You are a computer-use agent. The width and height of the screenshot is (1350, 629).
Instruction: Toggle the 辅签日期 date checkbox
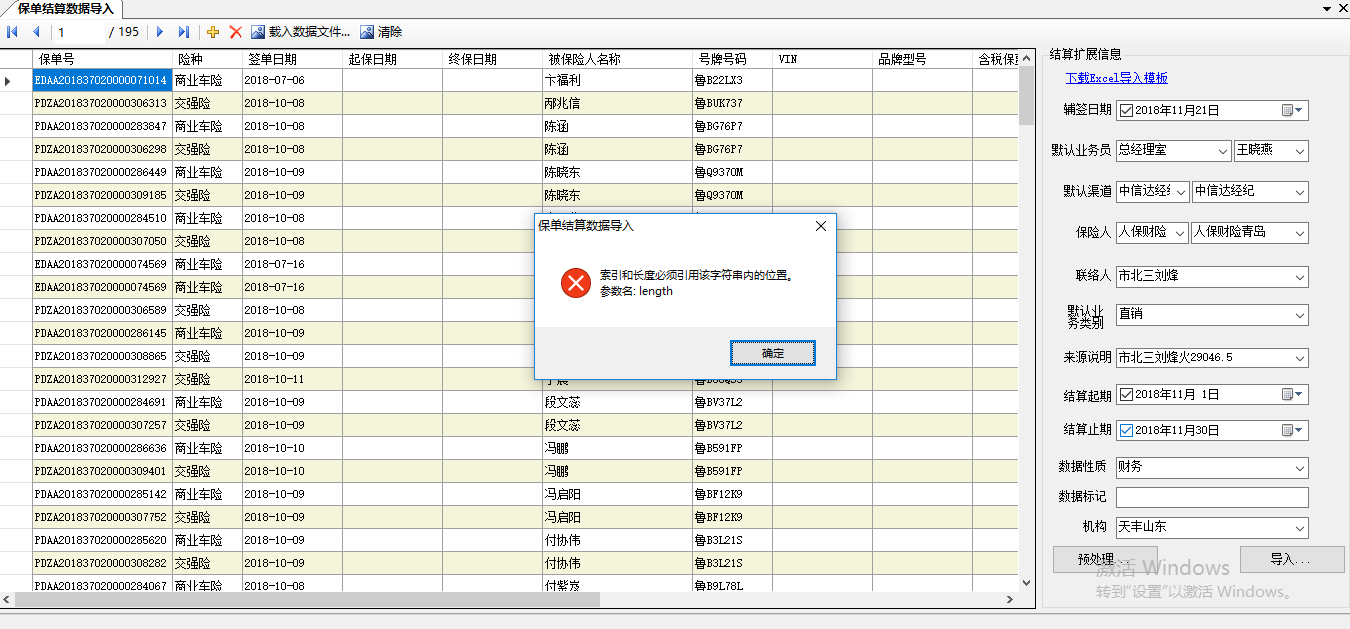pyautogui.click(x=1127, y=110)
